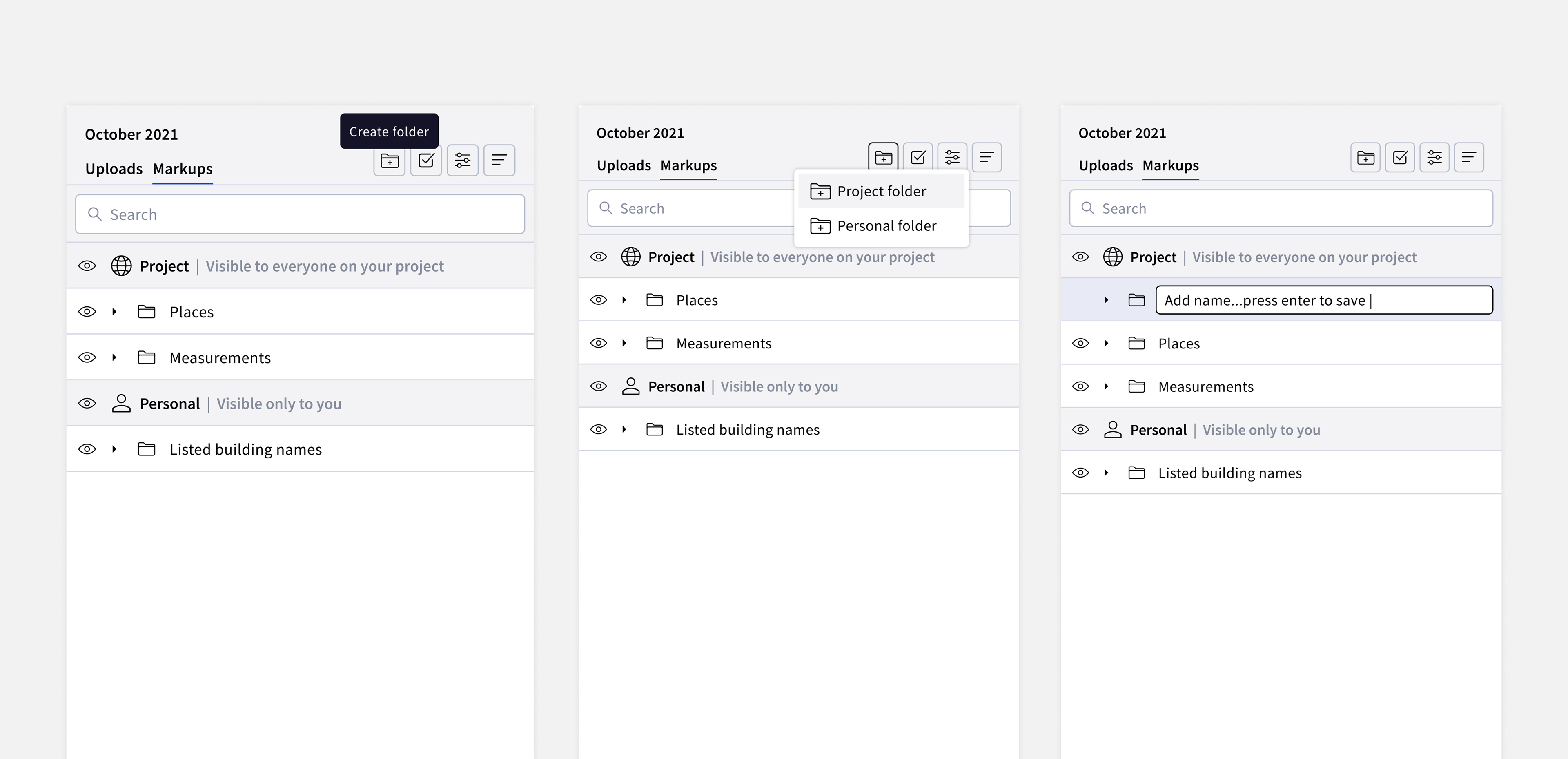Expand Places folder in left panel

[114, 312]
